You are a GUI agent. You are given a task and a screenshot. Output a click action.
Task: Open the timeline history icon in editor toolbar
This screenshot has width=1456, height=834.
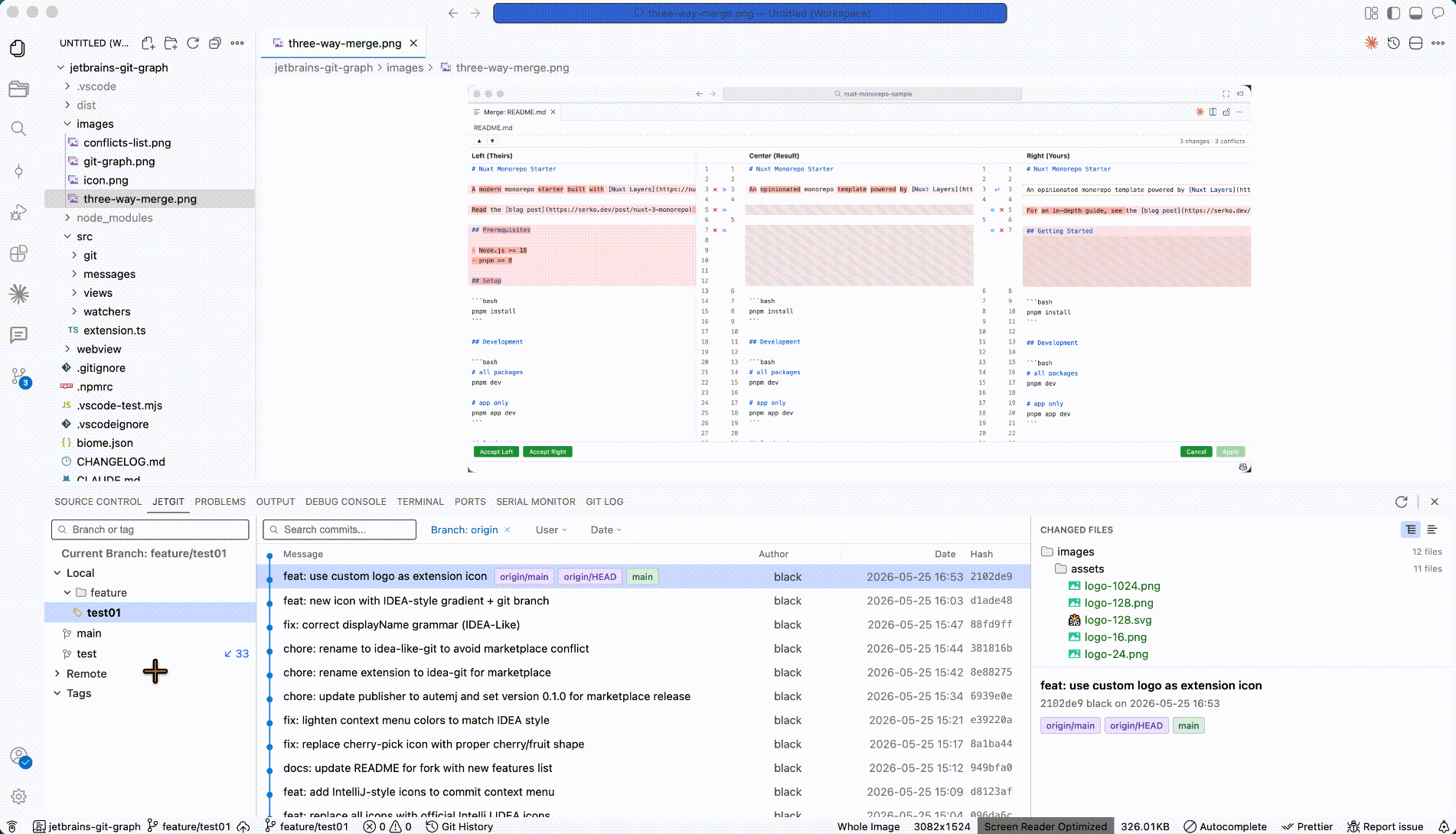[x=1394, y=44]
